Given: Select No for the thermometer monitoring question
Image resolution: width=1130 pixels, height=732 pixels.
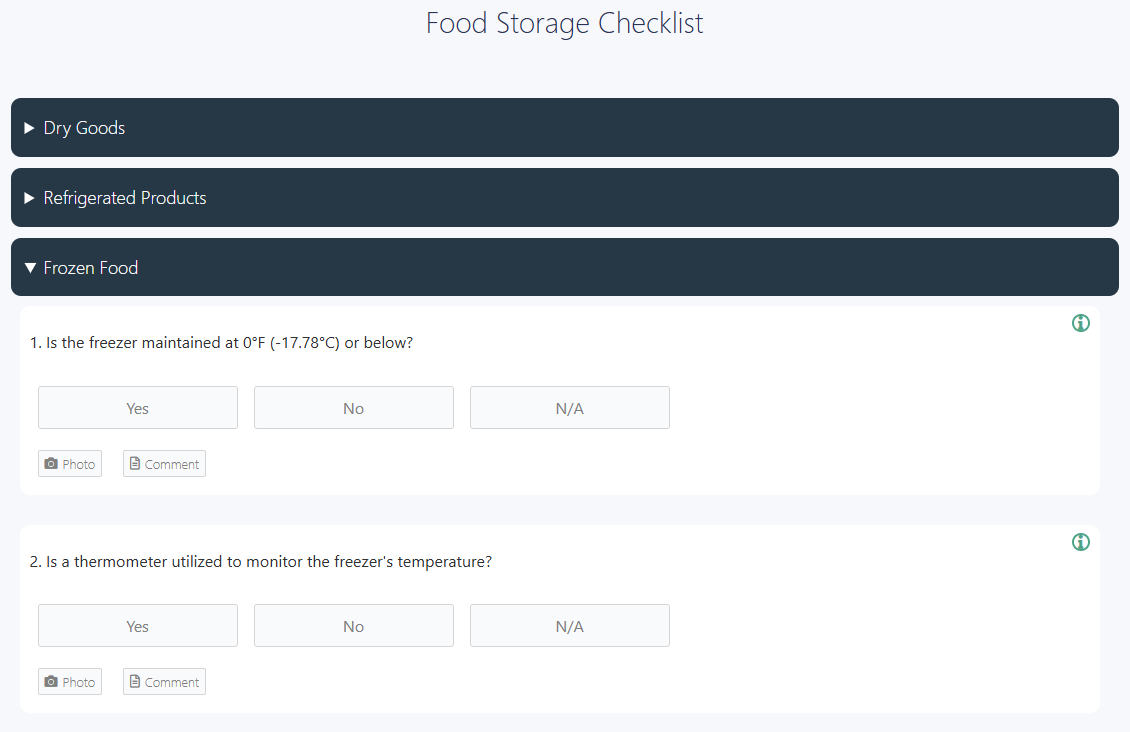Looking at the screenshot, I should (353, 625).
